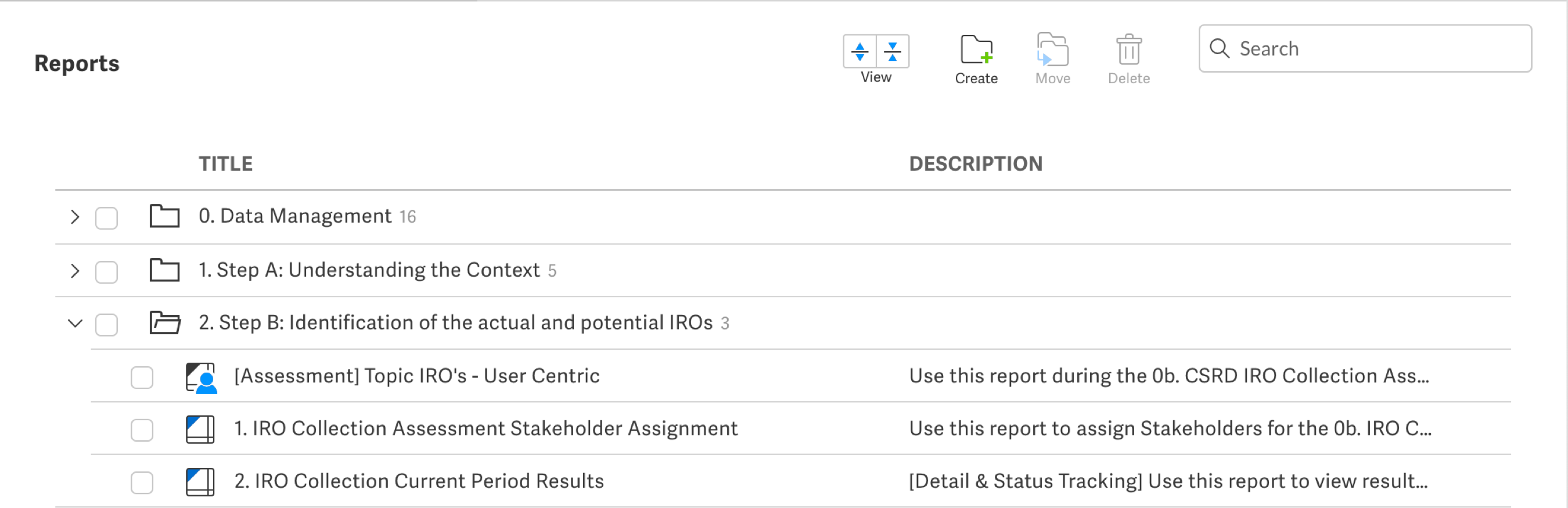Check the IRO Collection Current Period Results box

coord(142,483)
